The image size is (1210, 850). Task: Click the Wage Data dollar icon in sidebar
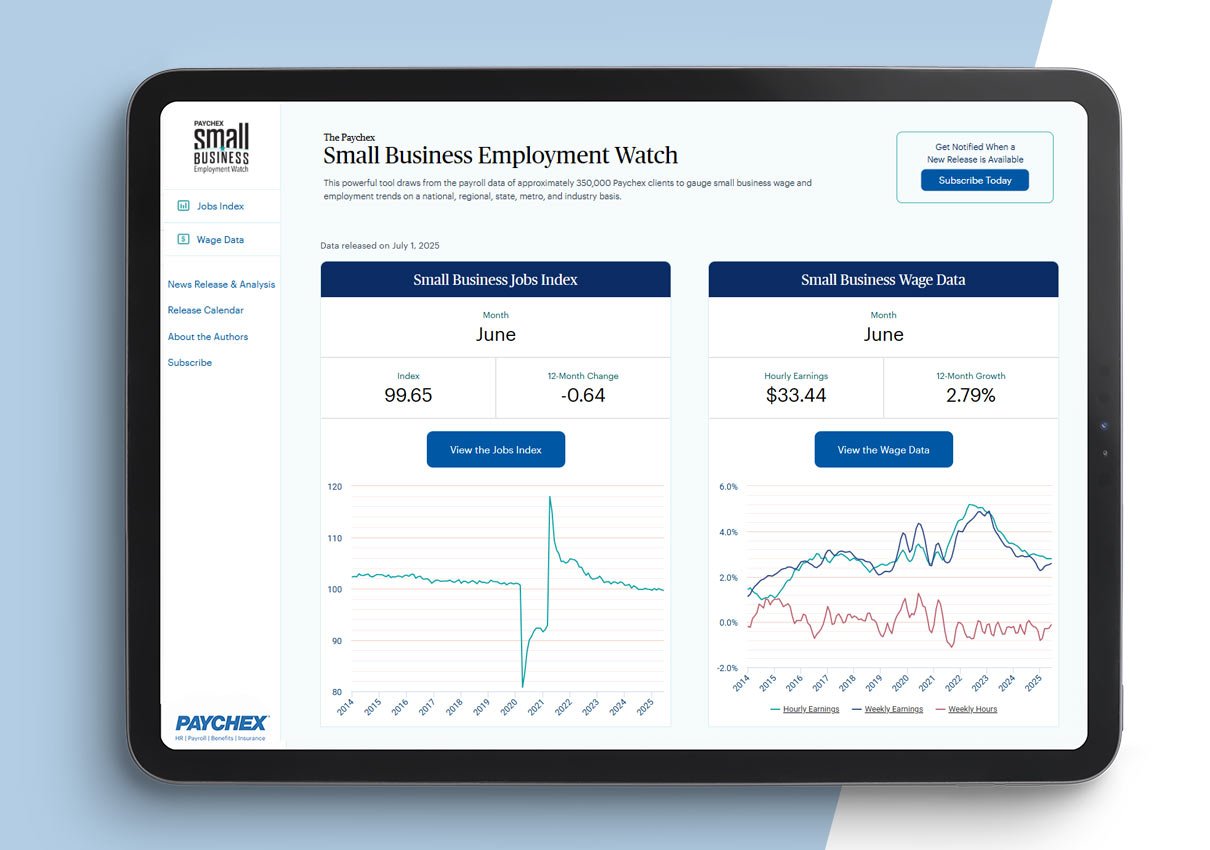pos(183,239)
